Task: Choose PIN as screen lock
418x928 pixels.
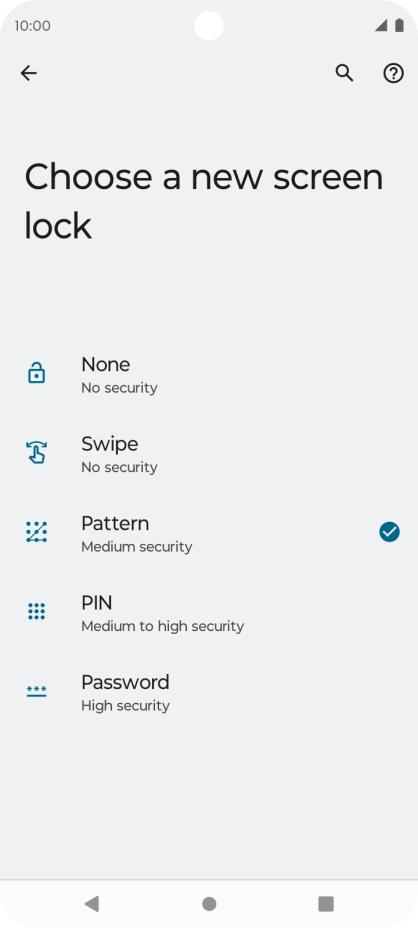Action: 209,612
